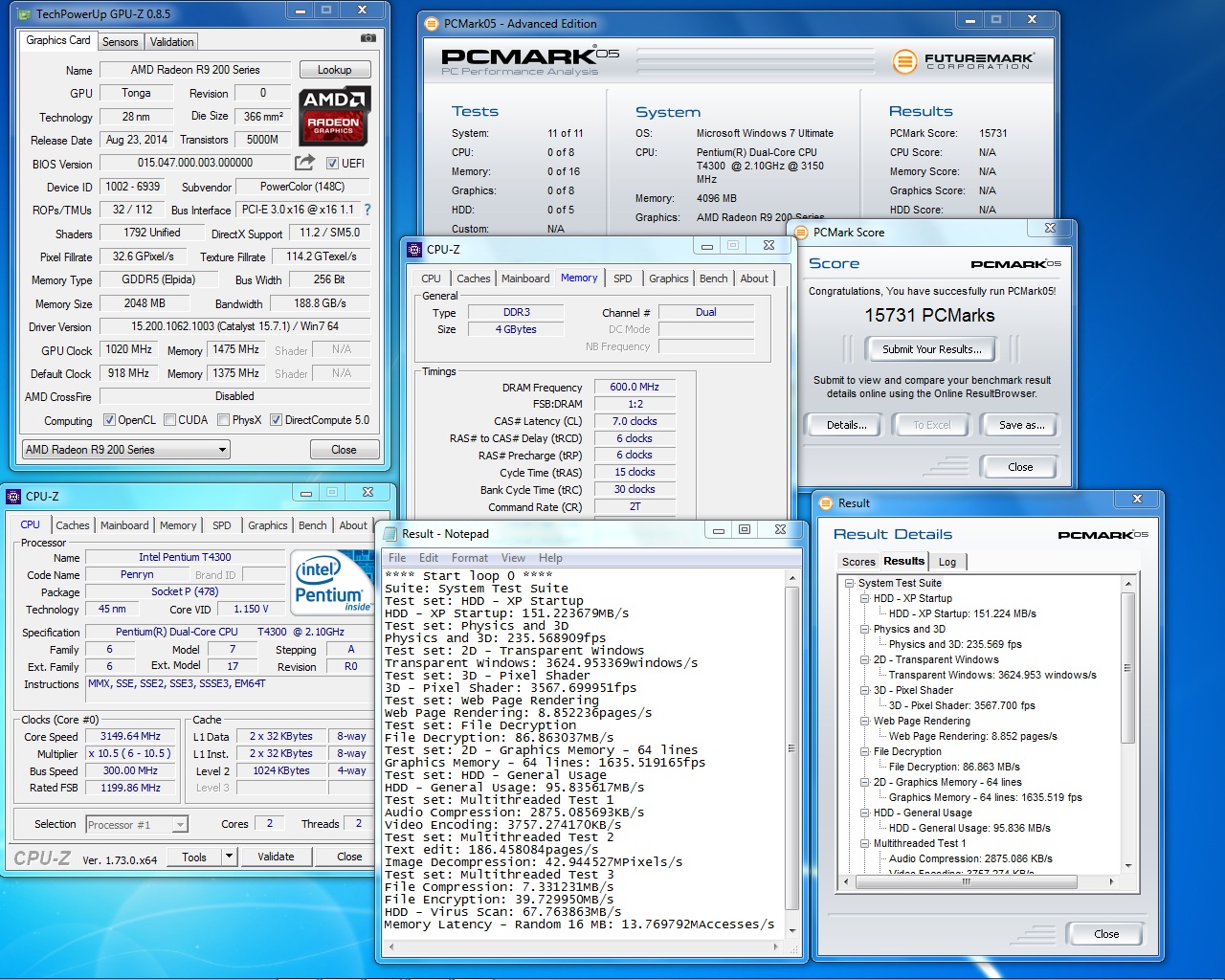Image resolution: width=1225 pixels, height=980 pixels.
Task: Toggle the UEFI checkbox in GPU-Z
Action: [x=332, y=163]
